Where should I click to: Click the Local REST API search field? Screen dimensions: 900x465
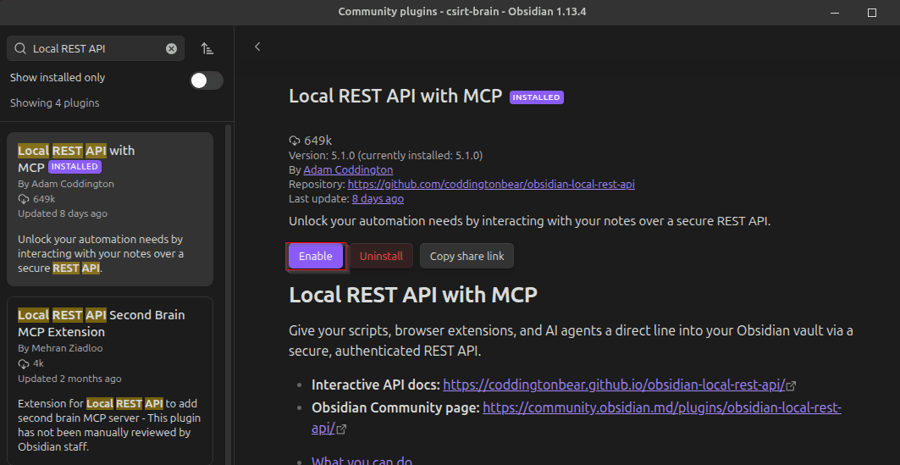(96, 49)
